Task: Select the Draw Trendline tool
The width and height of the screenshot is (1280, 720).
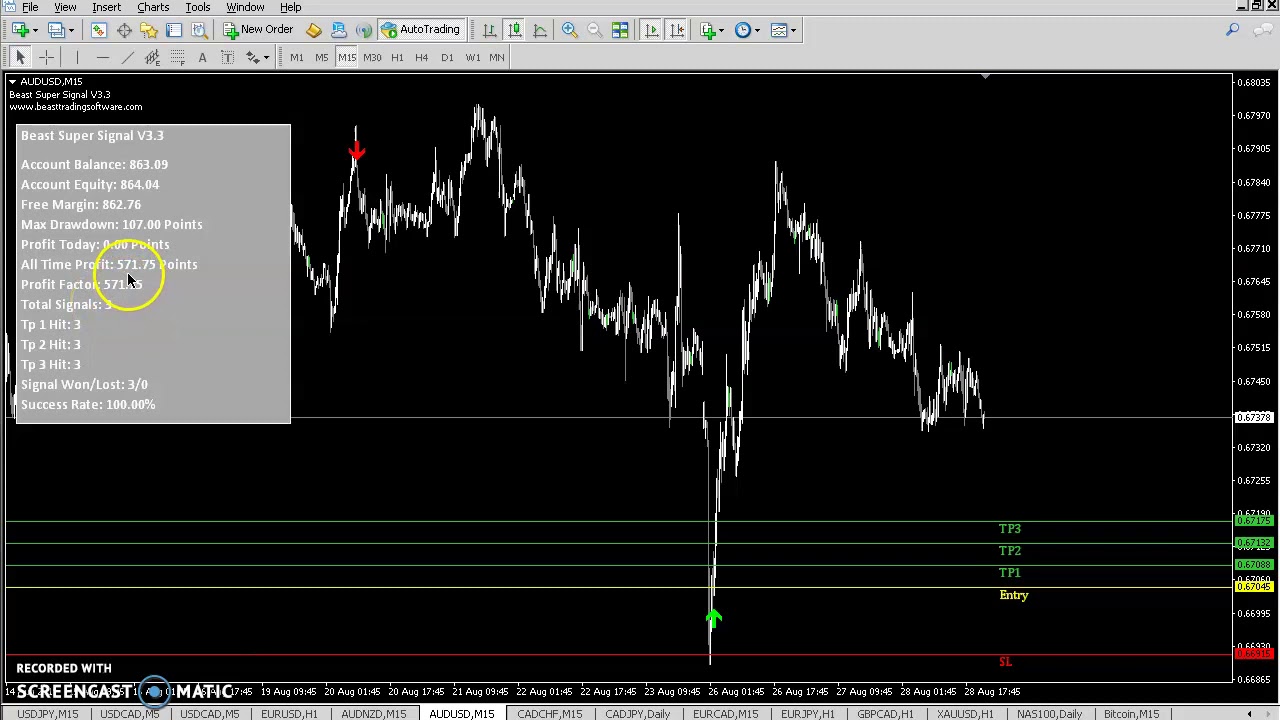Action: [x=127, y=57]
